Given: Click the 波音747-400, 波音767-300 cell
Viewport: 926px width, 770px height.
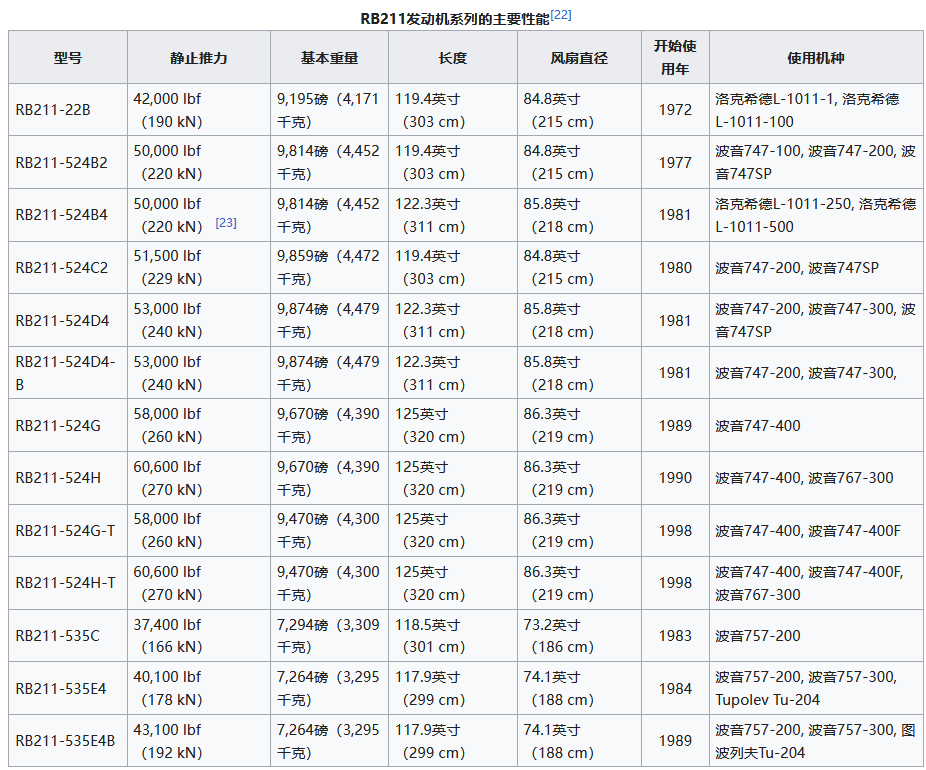Looking at the screenshot, I should point(816,478).
